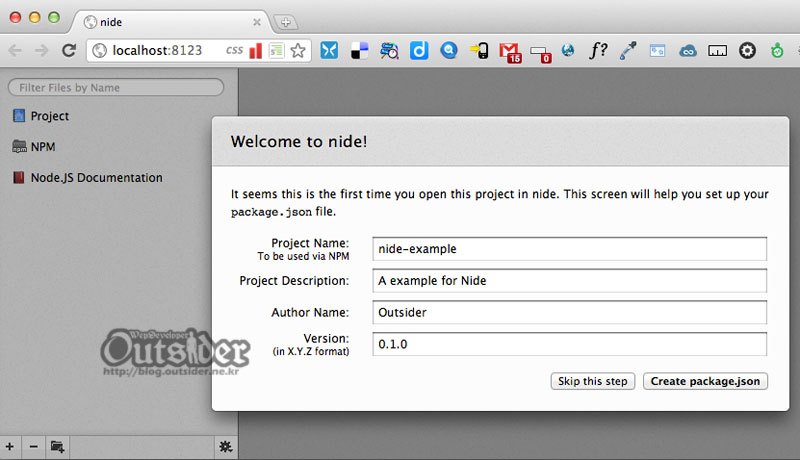Screen dimensions: 800x460
Task: Bookmark this page with the star icon
Action: [298, 50]
